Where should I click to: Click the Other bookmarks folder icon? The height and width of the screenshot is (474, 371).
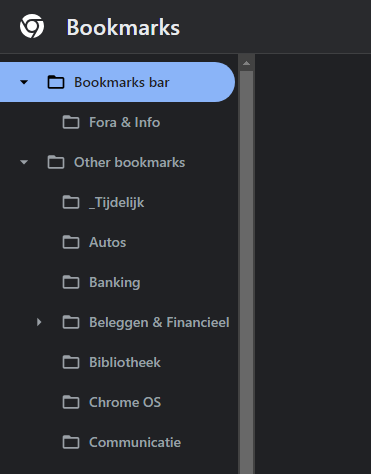click(56, 162)
